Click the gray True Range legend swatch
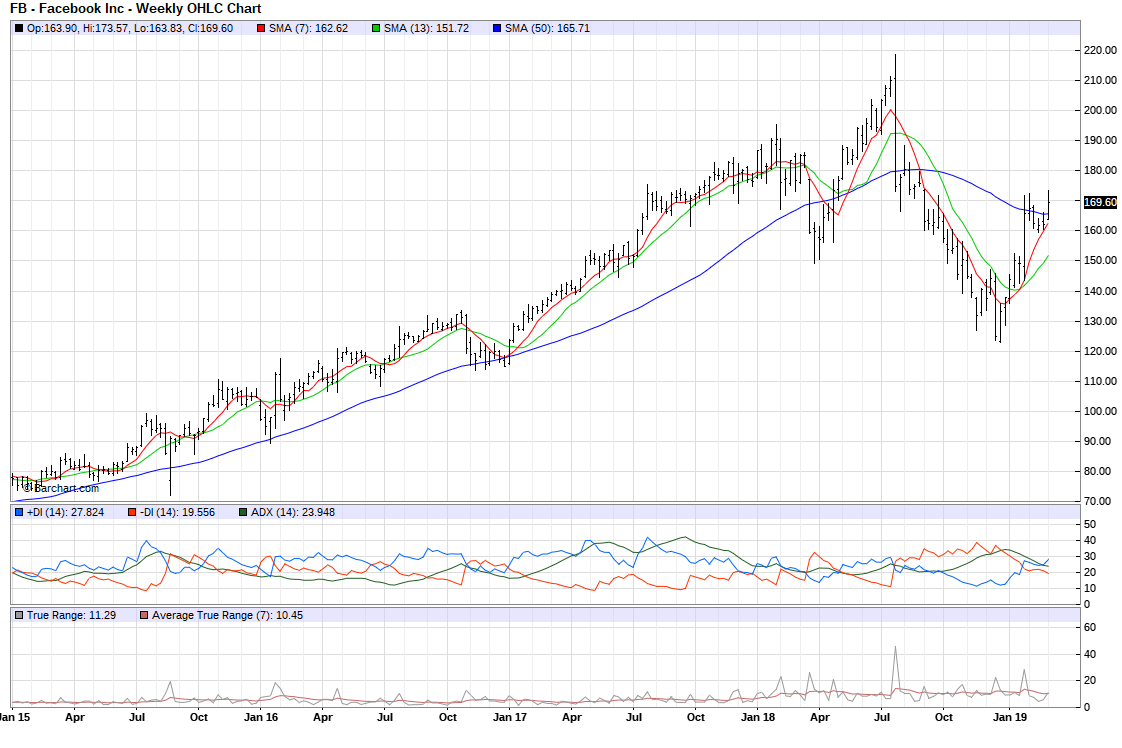 [x=19, y=616]
